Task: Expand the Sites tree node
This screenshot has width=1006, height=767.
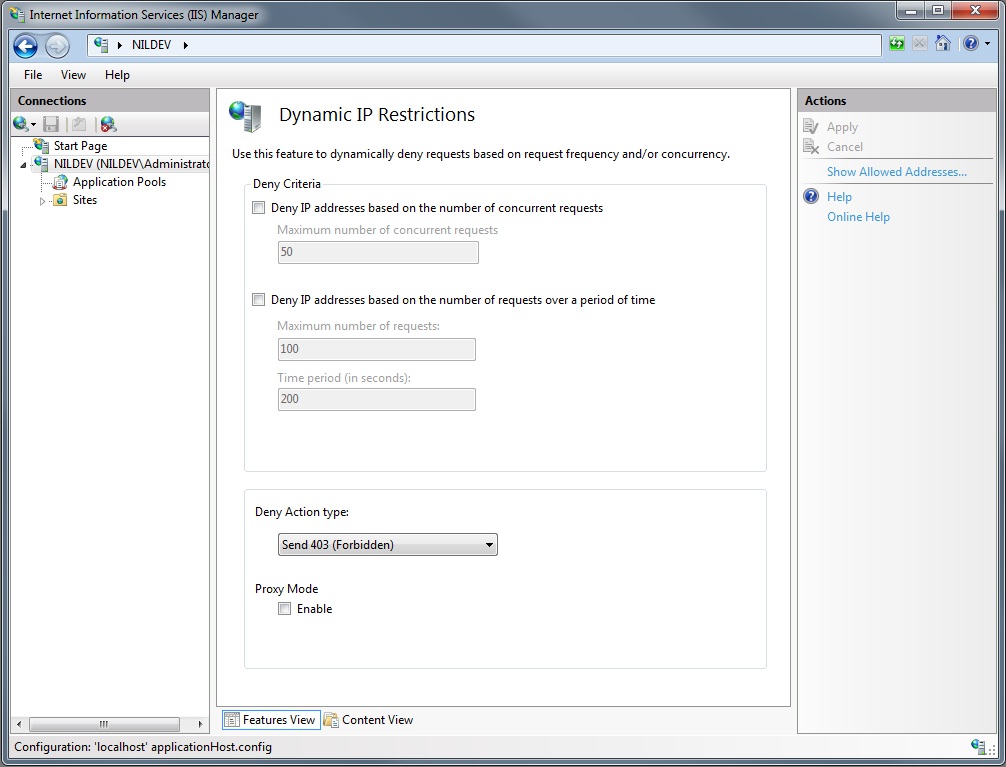Action: pyautogui.click(x=43, y=200)
